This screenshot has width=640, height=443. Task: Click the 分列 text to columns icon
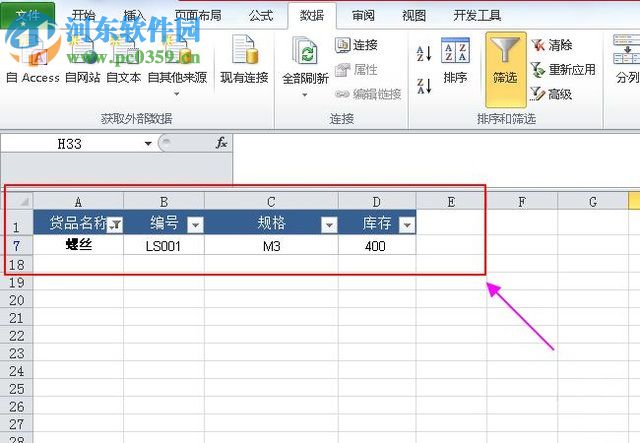coord(627,49)
